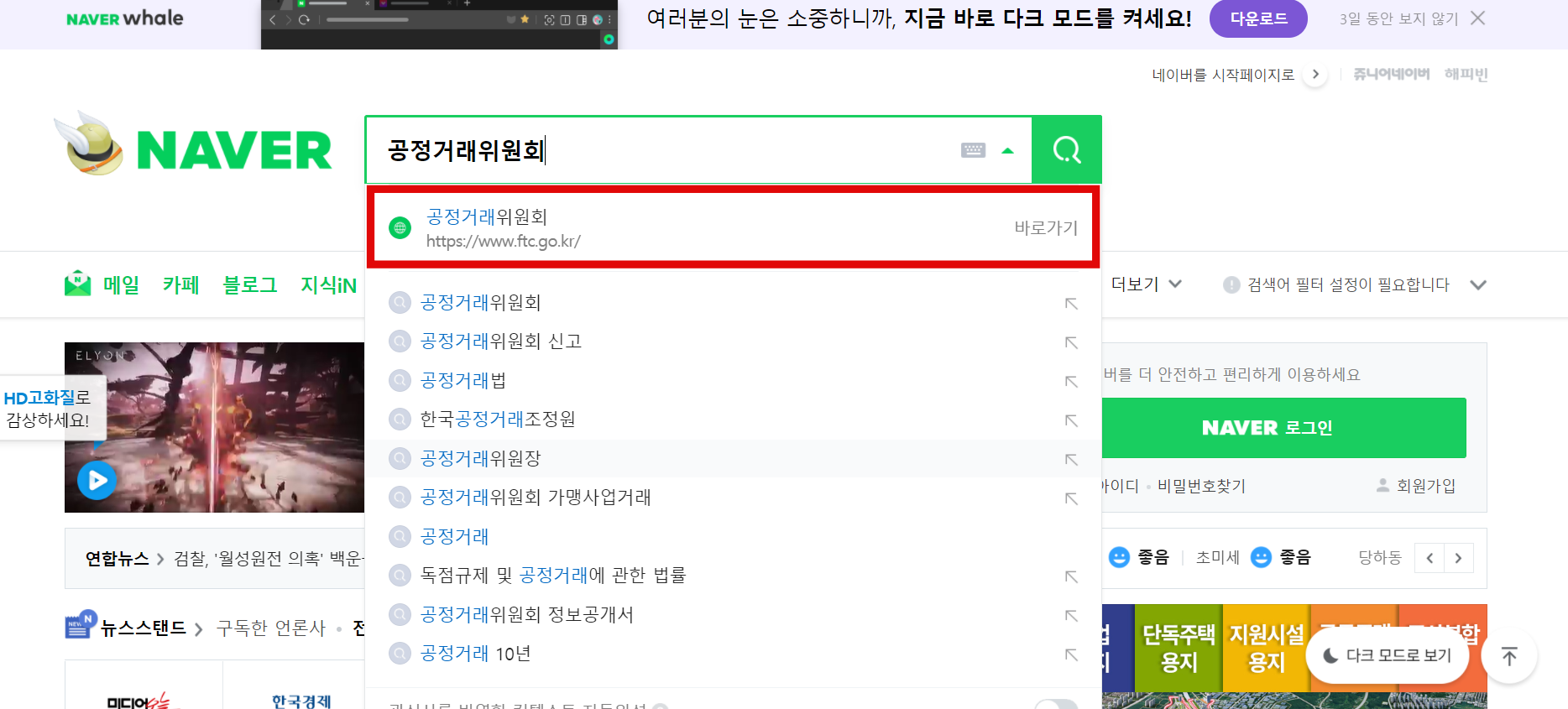
Task: Select suggestion 한국공정거래조정원
Action: 498,420
